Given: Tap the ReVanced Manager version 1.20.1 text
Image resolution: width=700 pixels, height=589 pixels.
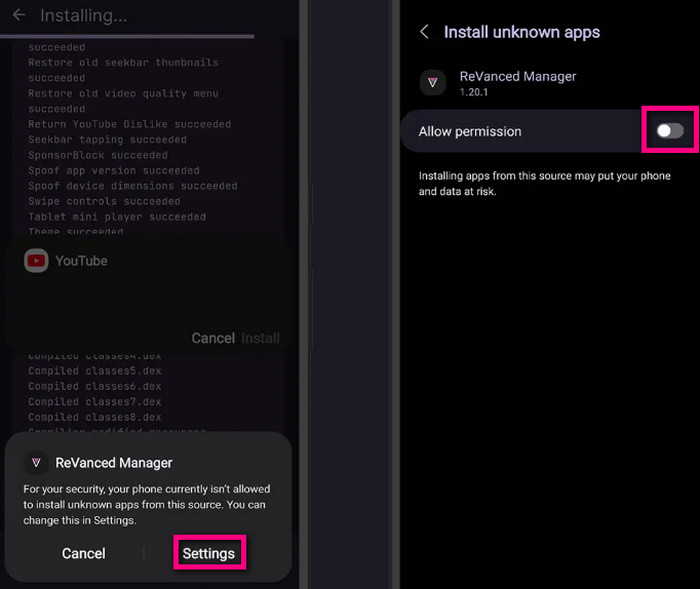Looking at the screenshot, I should [474, 92].
